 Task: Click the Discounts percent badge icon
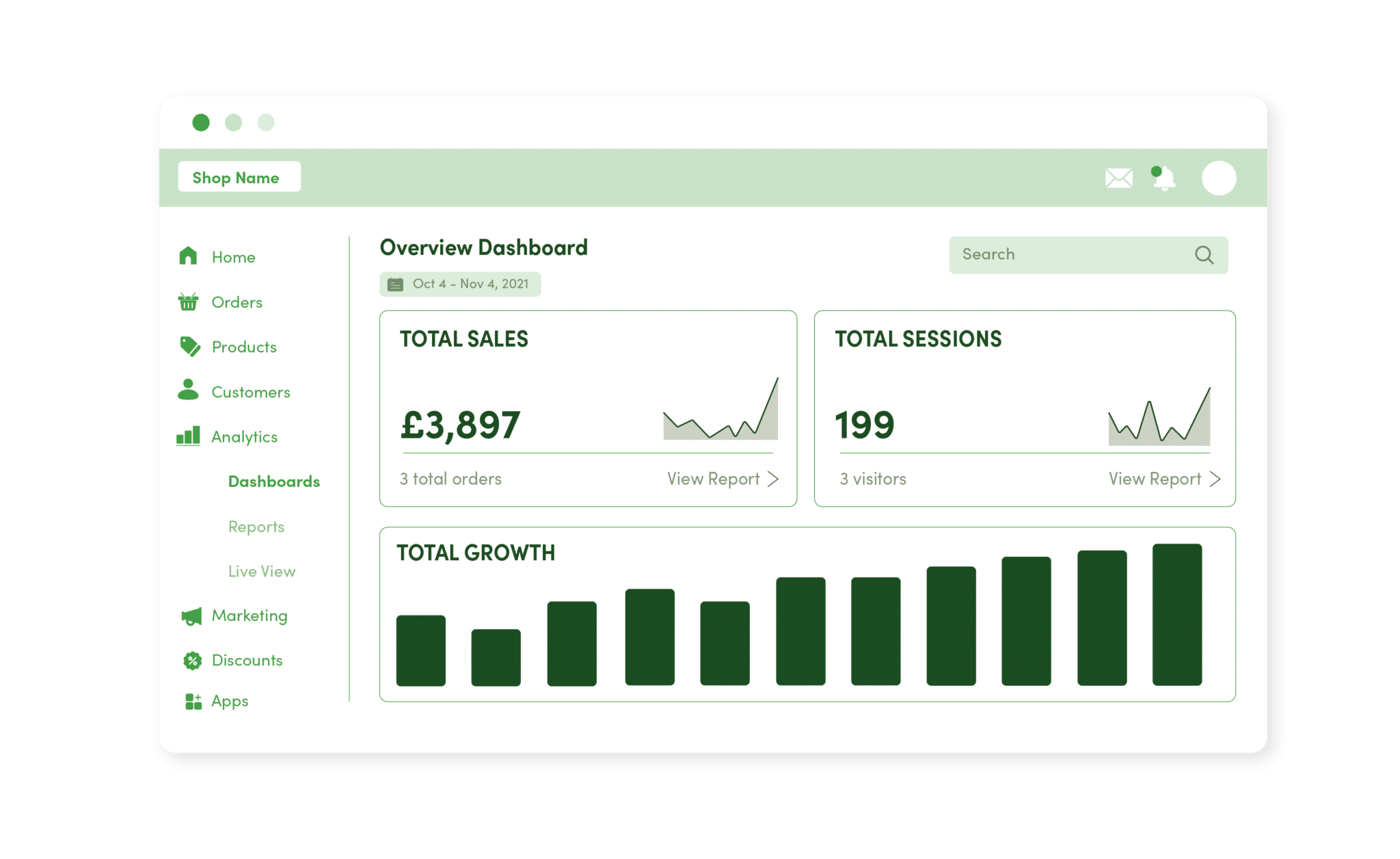(x=193, y=660)
